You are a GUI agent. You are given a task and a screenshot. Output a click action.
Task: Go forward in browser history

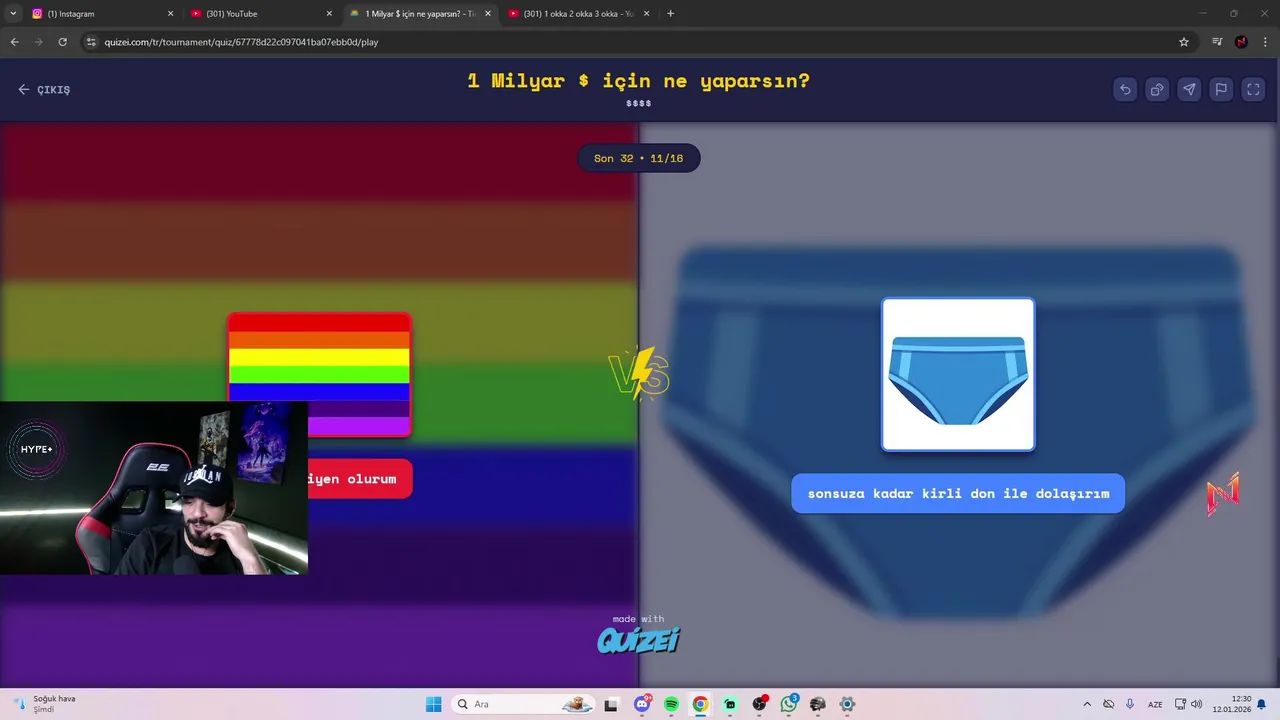[38, 42]
